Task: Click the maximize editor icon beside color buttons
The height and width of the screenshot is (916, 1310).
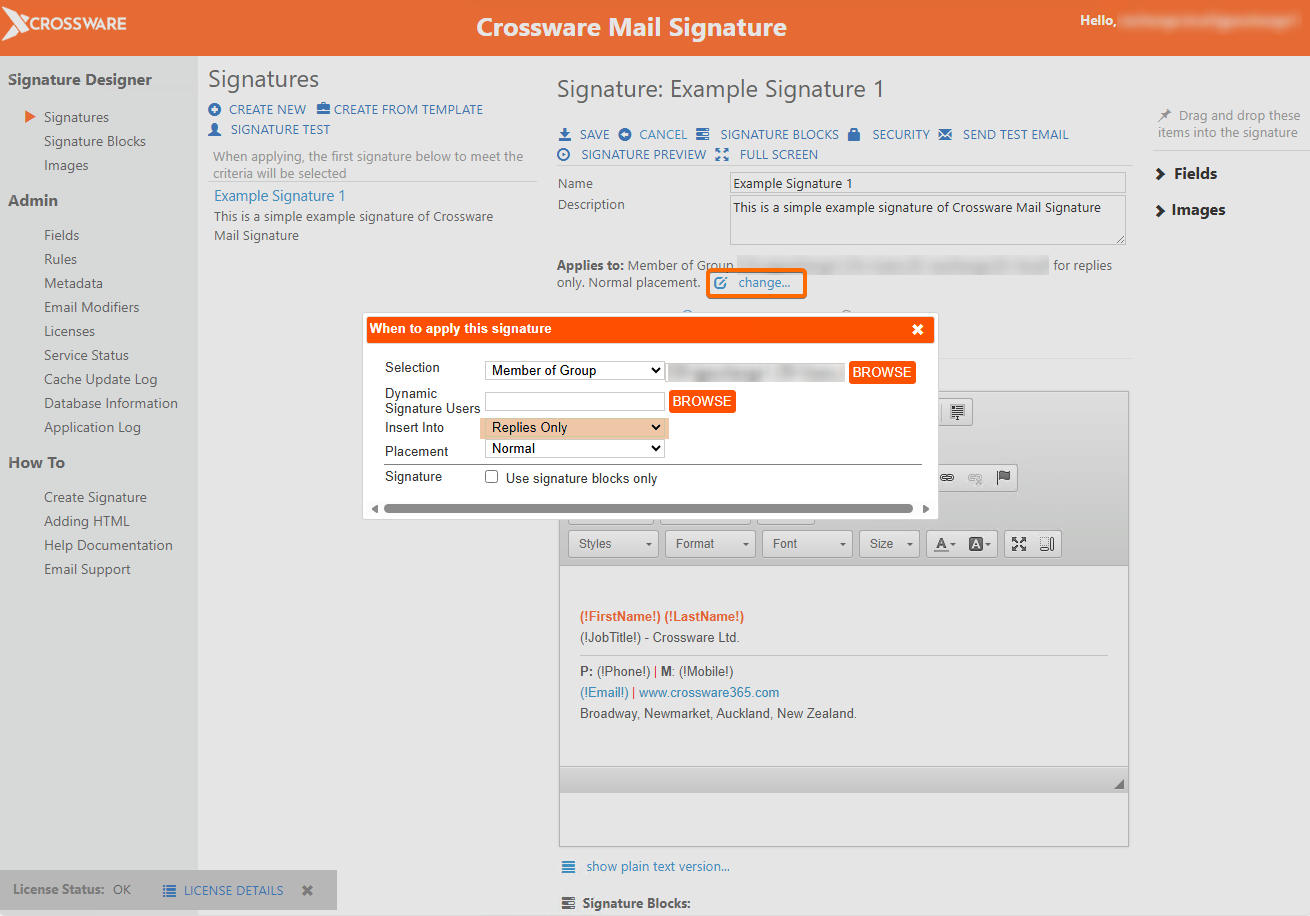Action: point(1019,544)
